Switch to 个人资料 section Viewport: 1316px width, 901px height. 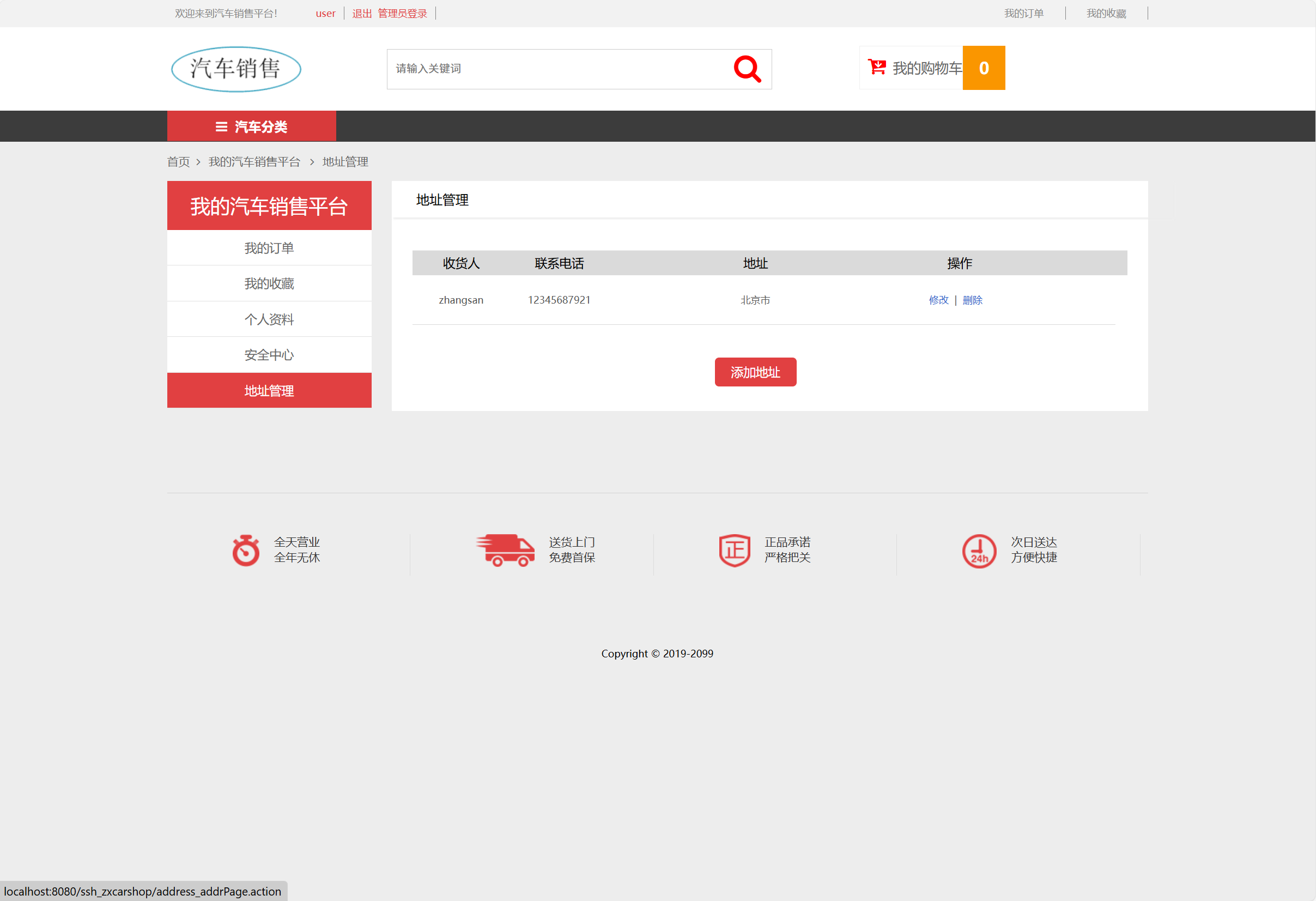(269, 319)
